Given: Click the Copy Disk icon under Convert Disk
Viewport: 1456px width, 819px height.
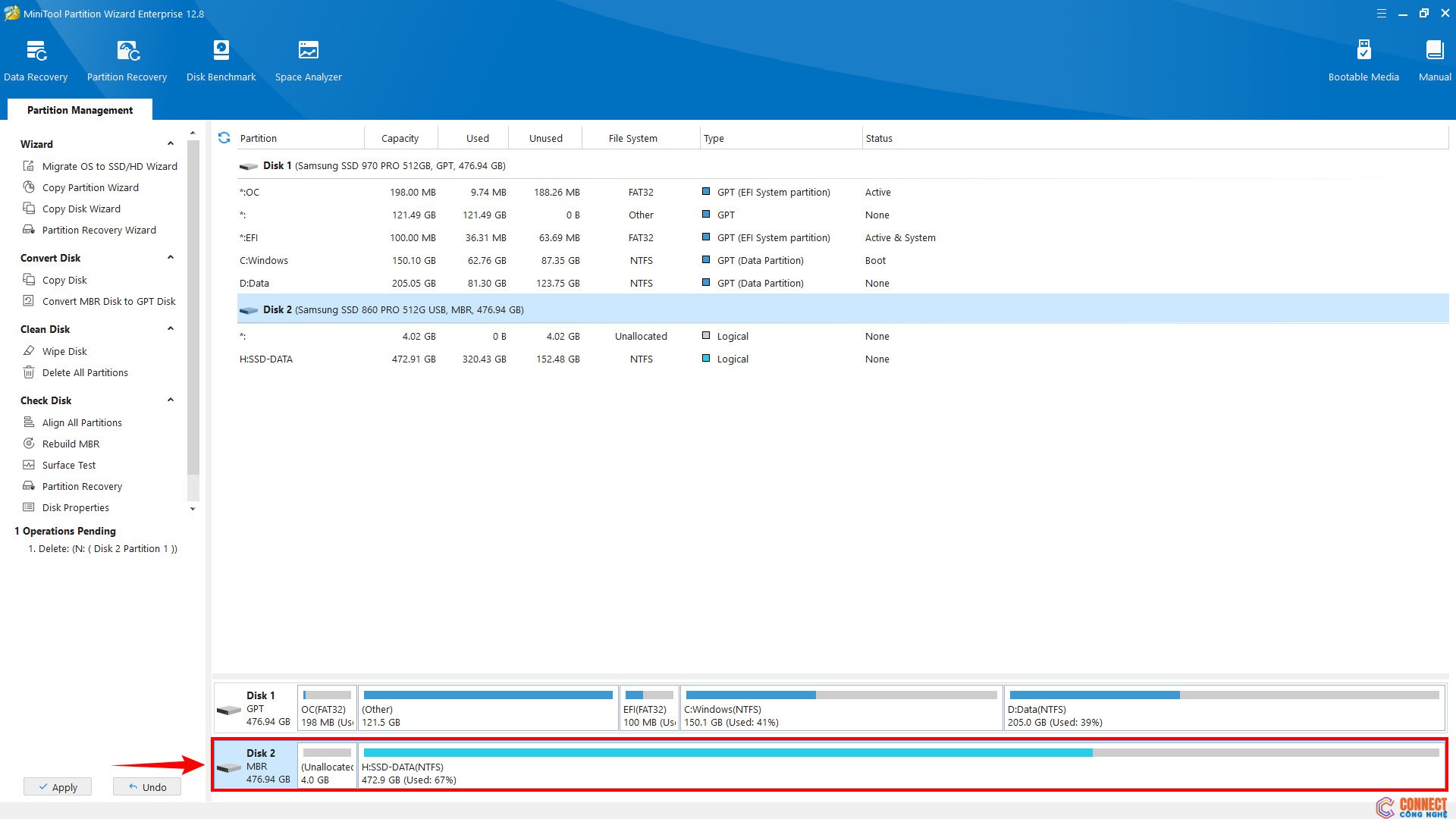Looking at the screenshot, I should click(x=29, y=280).
